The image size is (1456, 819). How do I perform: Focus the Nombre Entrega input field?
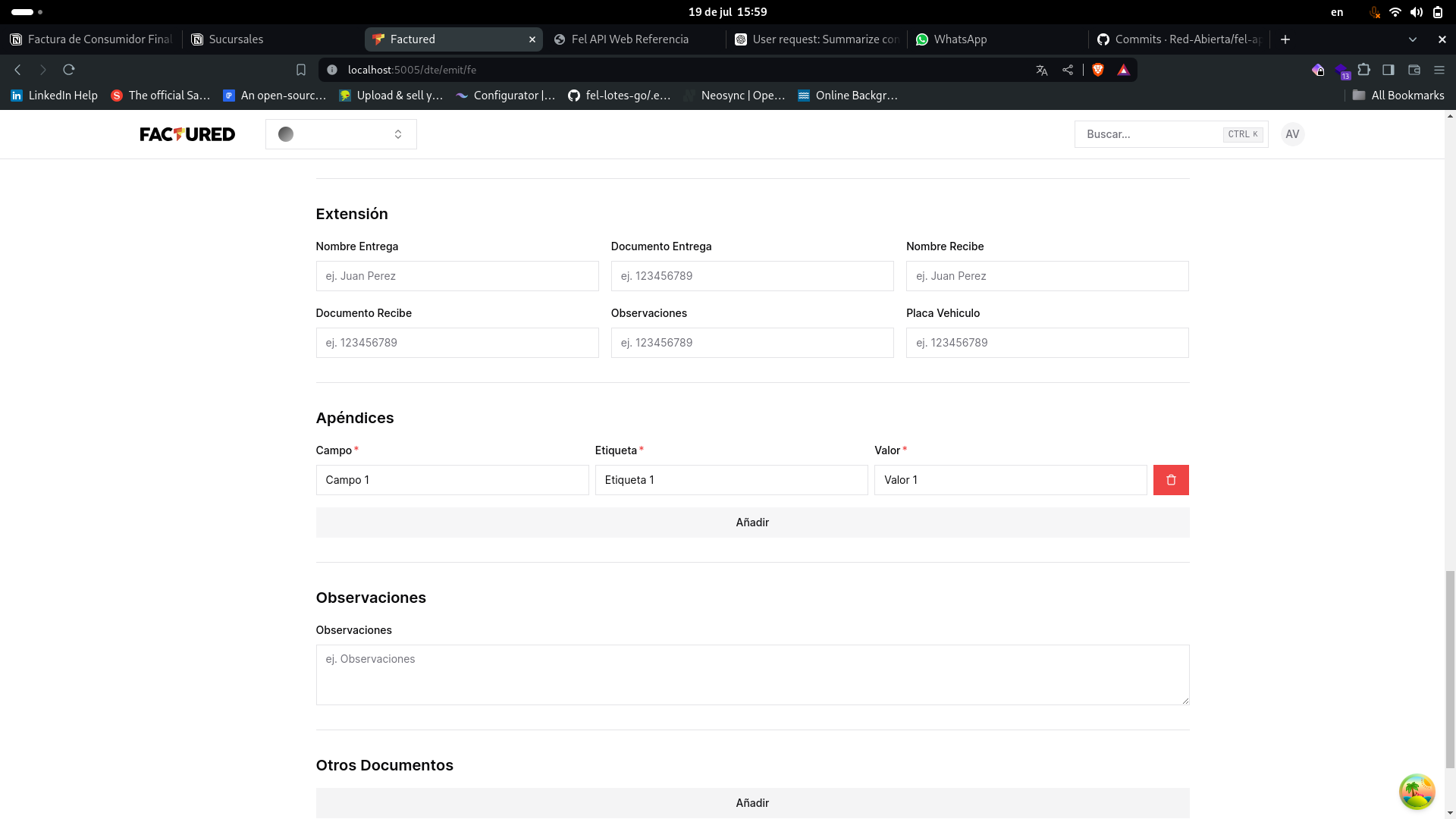pos(457,276)
